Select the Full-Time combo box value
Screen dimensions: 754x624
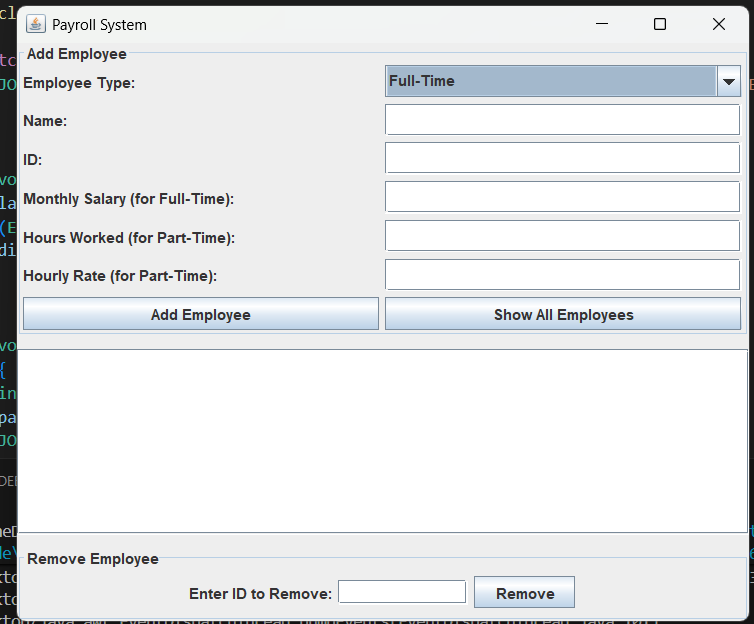pyautogui.click(x=551, y=82)
